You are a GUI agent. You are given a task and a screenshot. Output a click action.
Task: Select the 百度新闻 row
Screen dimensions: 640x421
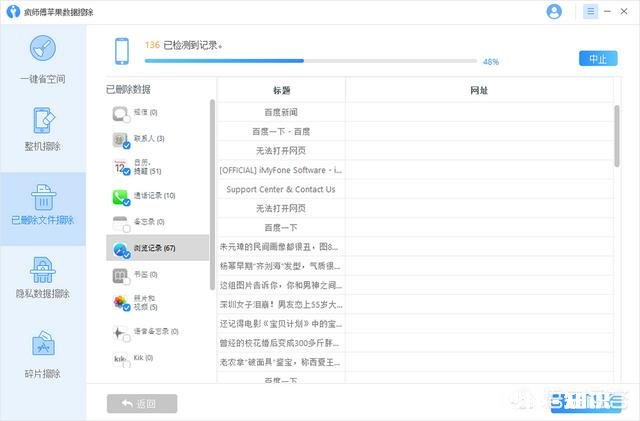415,112
